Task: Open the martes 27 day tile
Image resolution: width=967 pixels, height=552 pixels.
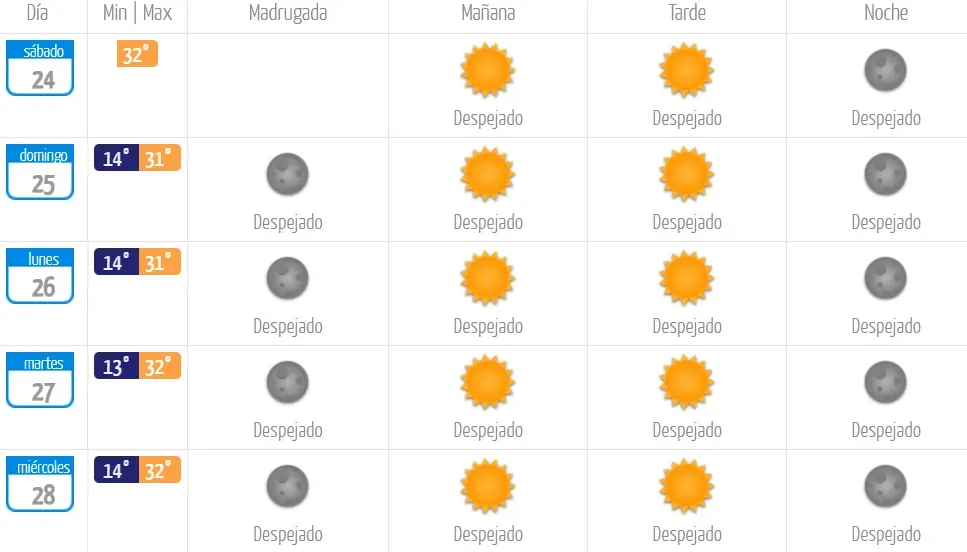Action: coord(40,380)
